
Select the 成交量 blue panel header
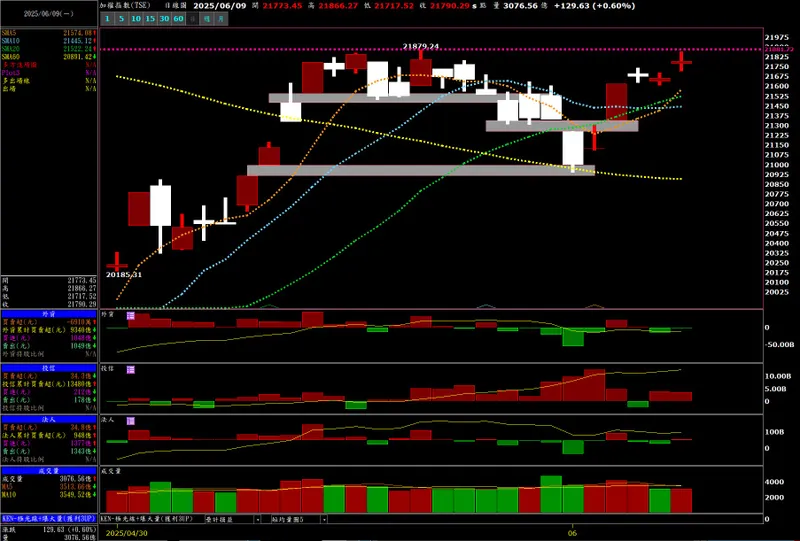[x=49, y=471]
